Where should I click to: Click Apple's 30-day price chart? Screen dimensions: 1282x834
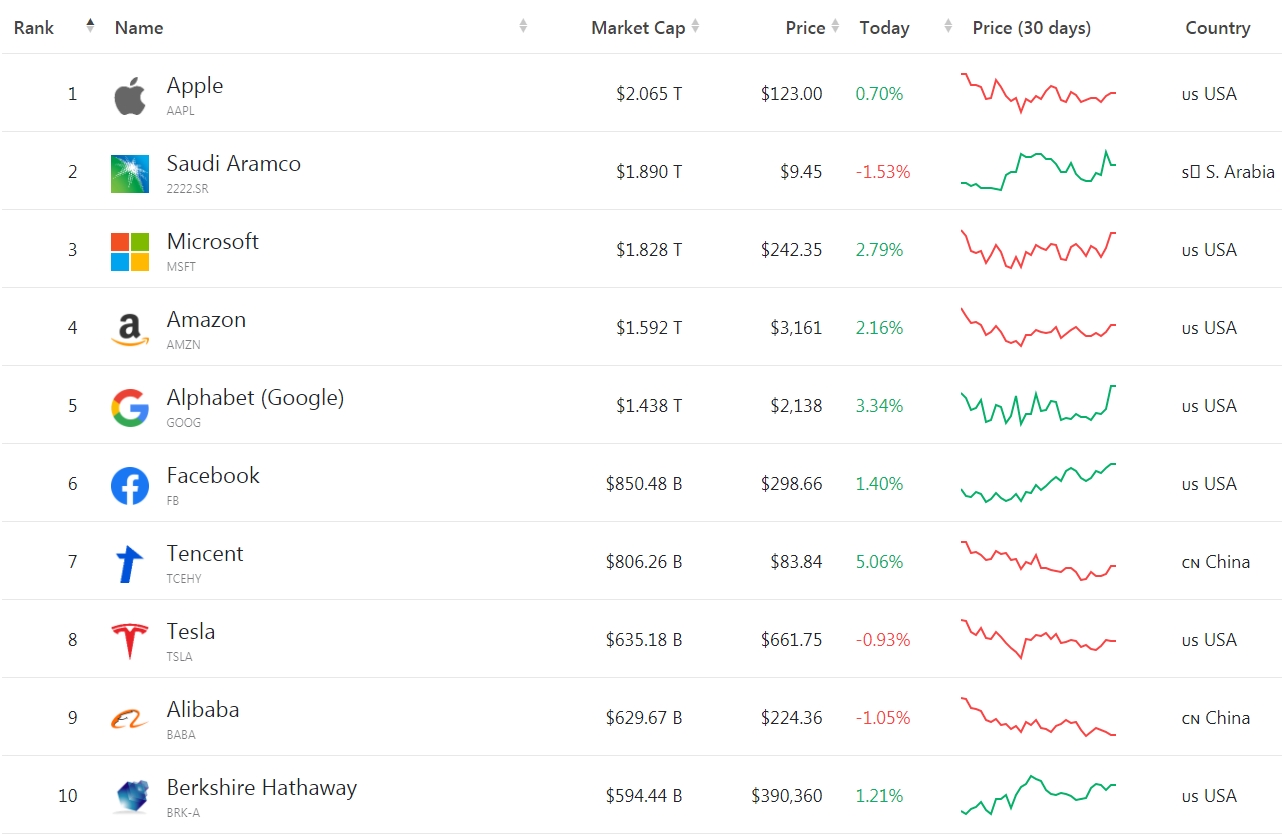coord(1038,92)
